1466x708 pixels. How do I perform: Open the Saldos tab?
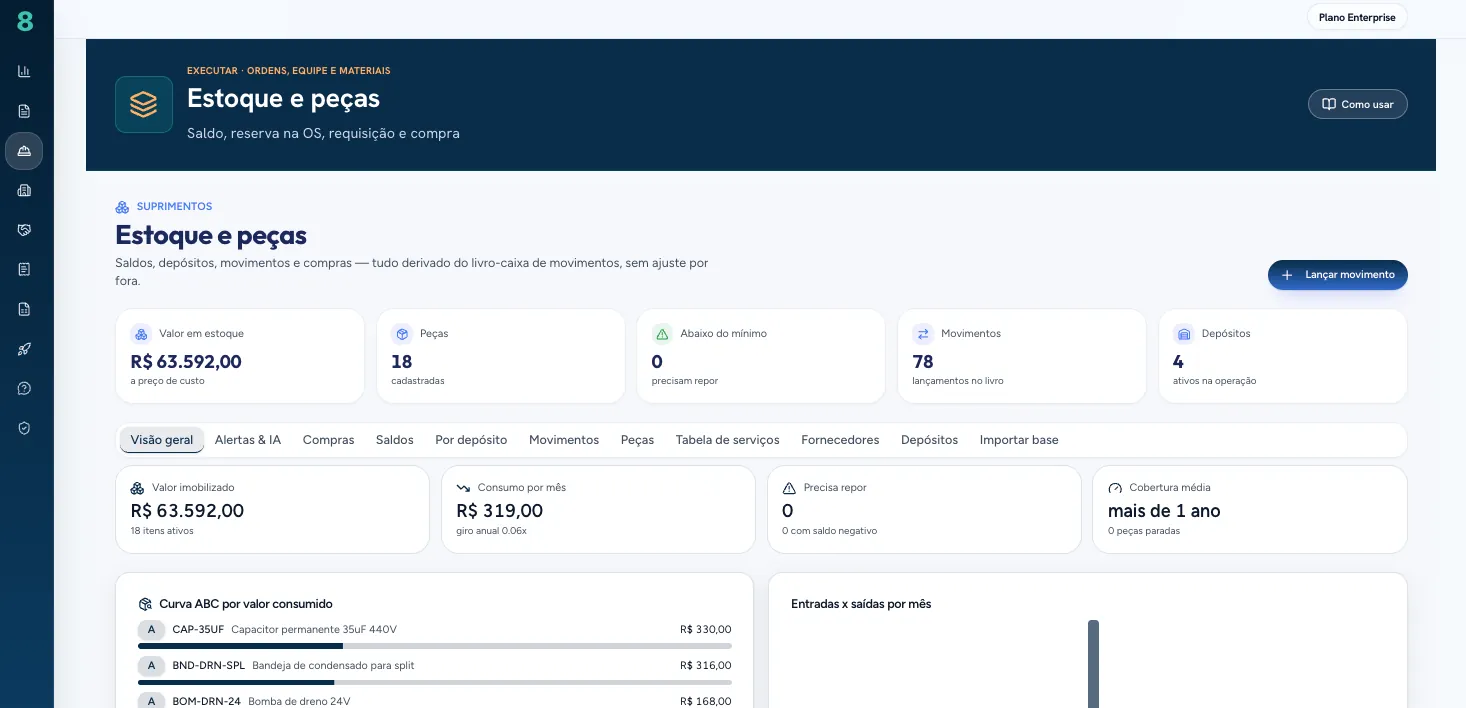(x=395, y=440)
